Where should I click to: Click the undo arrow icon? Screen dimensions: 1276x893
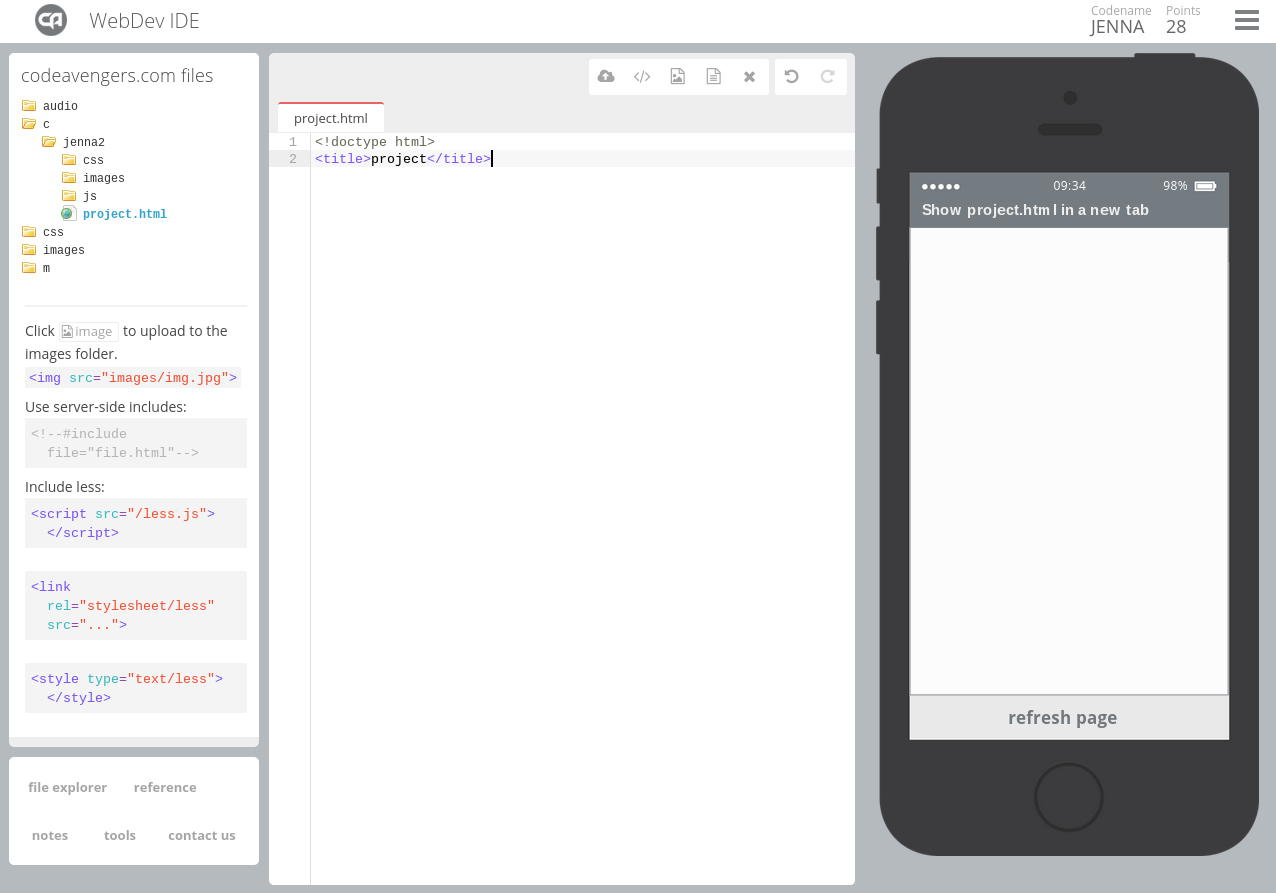[x=792, y=76]
